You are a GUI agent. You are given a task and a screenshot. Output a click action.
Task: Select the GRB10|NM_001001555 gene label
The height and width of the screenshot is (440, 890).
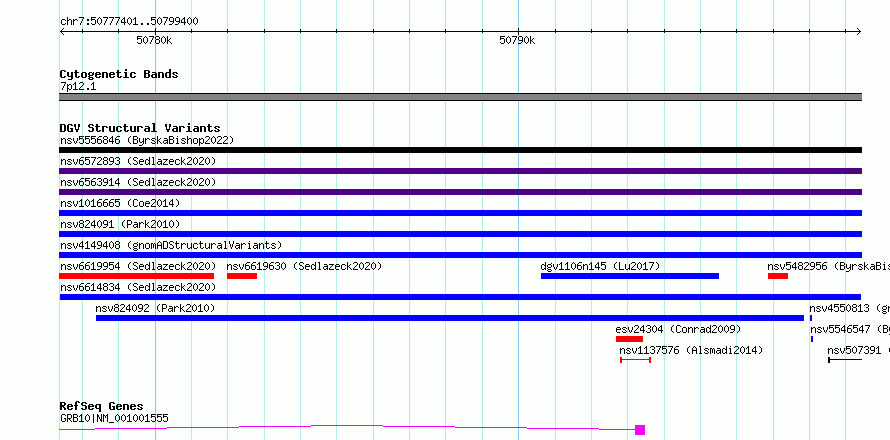pos(114,418)
